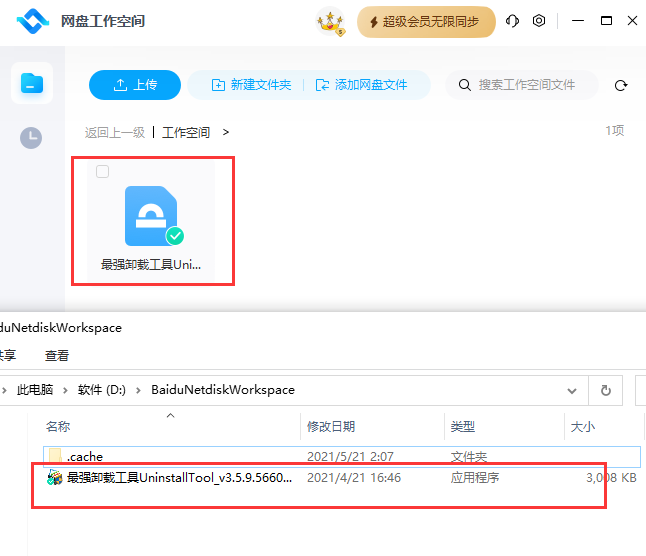Click 返回上一级 link
Viewport: 646px width, 556px height.
pyautogui.click(x=115, y=133)
